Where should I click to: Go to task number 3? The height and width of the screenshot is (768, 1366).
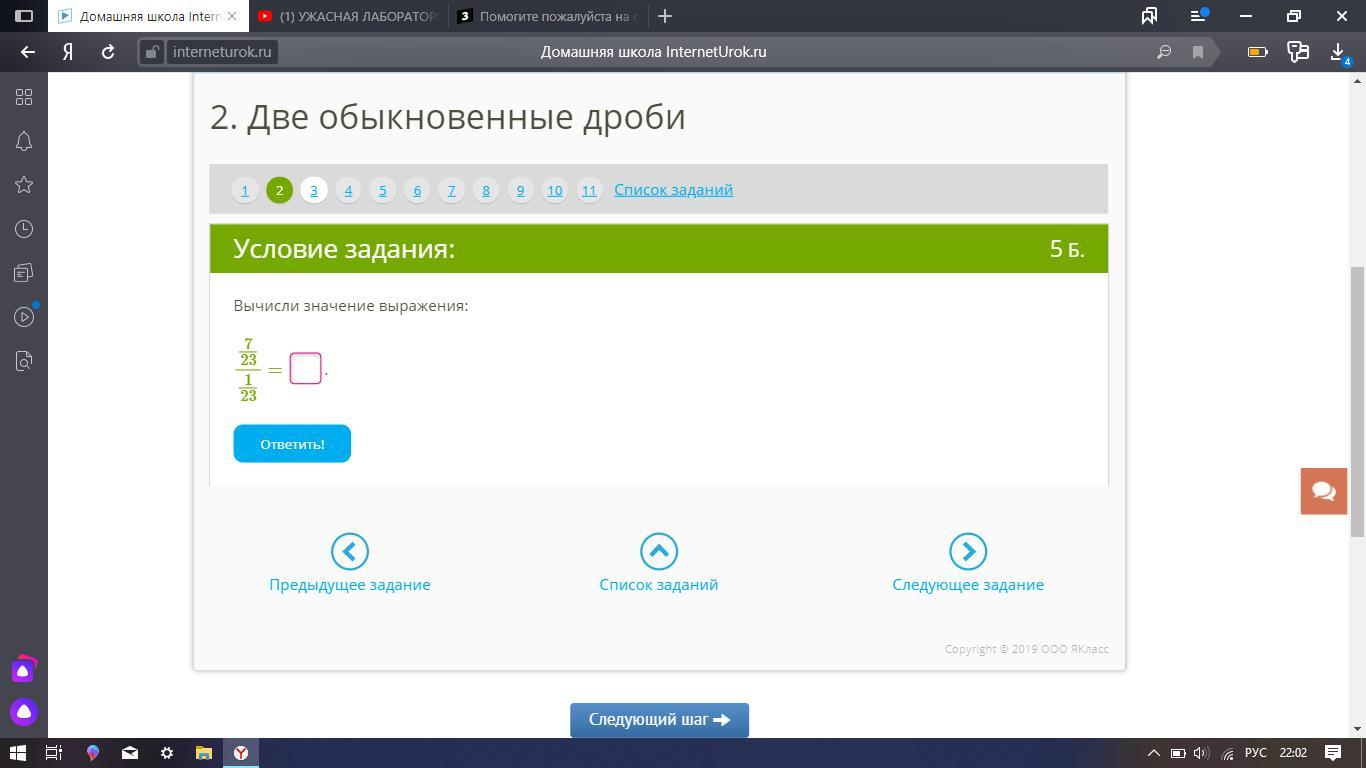pyautogui.click(x=314, y=190)
